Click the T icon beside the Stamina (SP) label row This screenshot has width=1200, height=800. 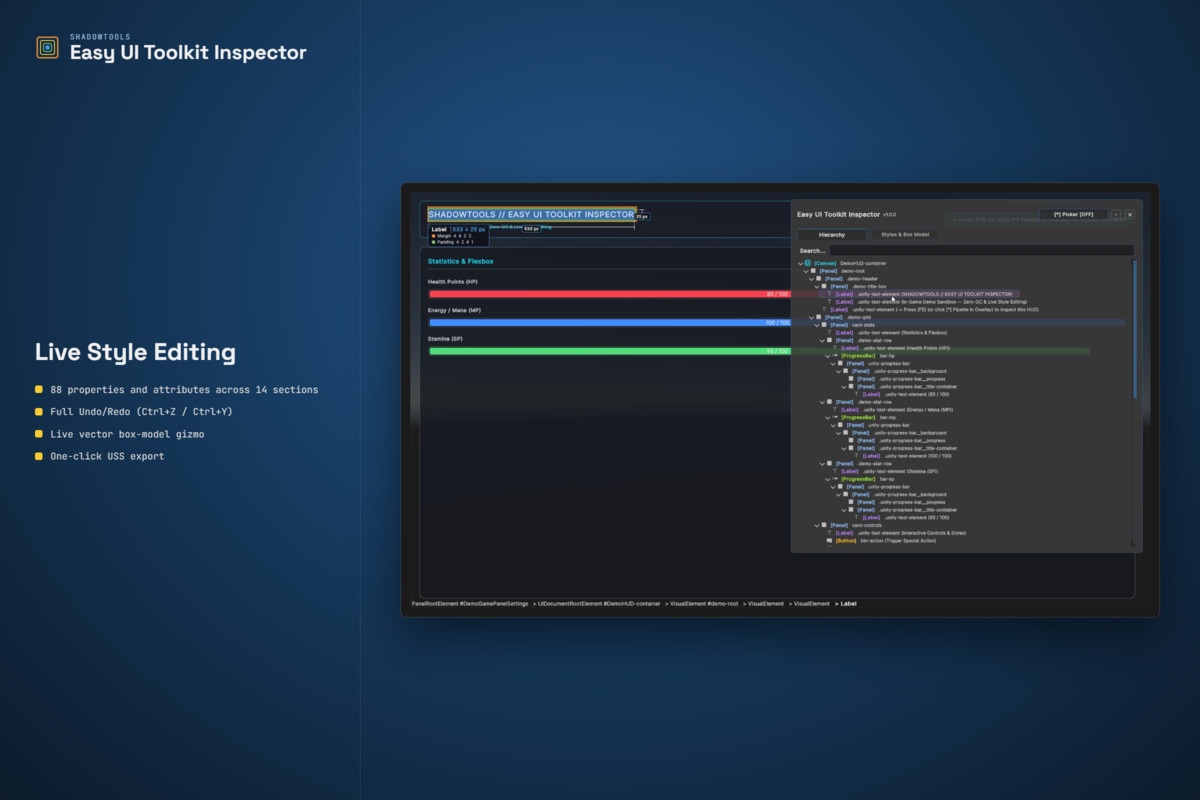(835, 471)
